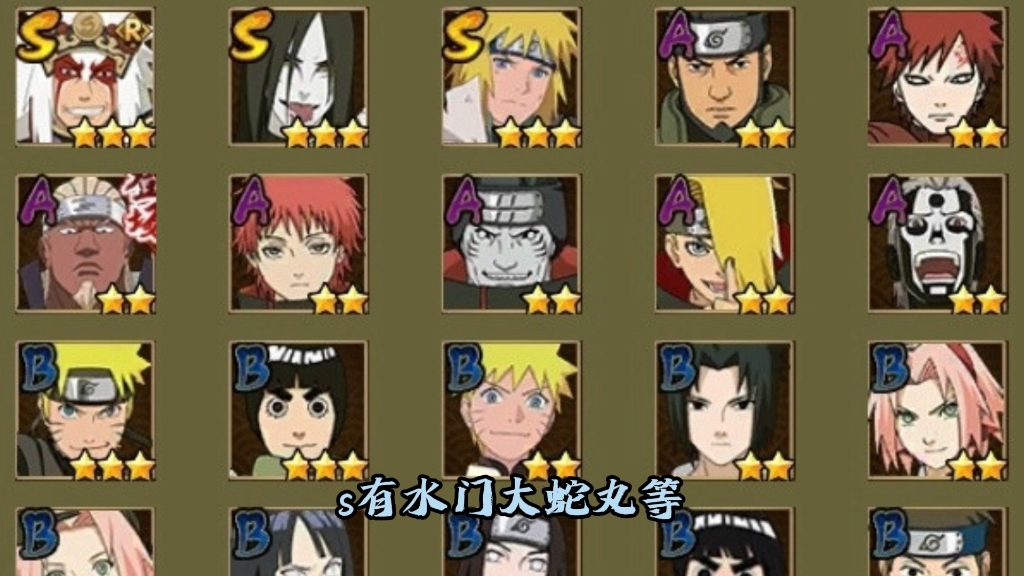Pick S-rank blond Minato portrait
The image size is (1024, 576).
[511, 77]
